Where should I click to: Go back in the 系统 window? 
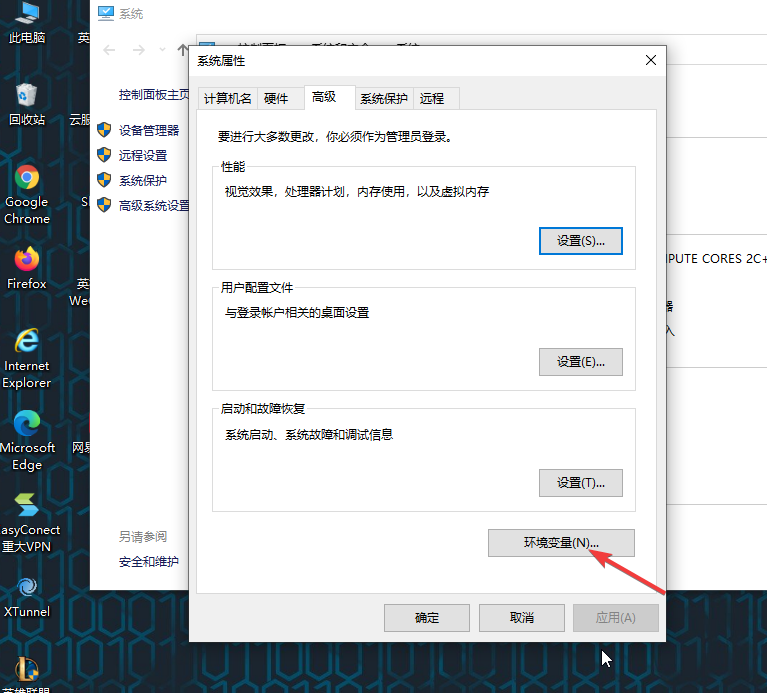pos(109,50)
